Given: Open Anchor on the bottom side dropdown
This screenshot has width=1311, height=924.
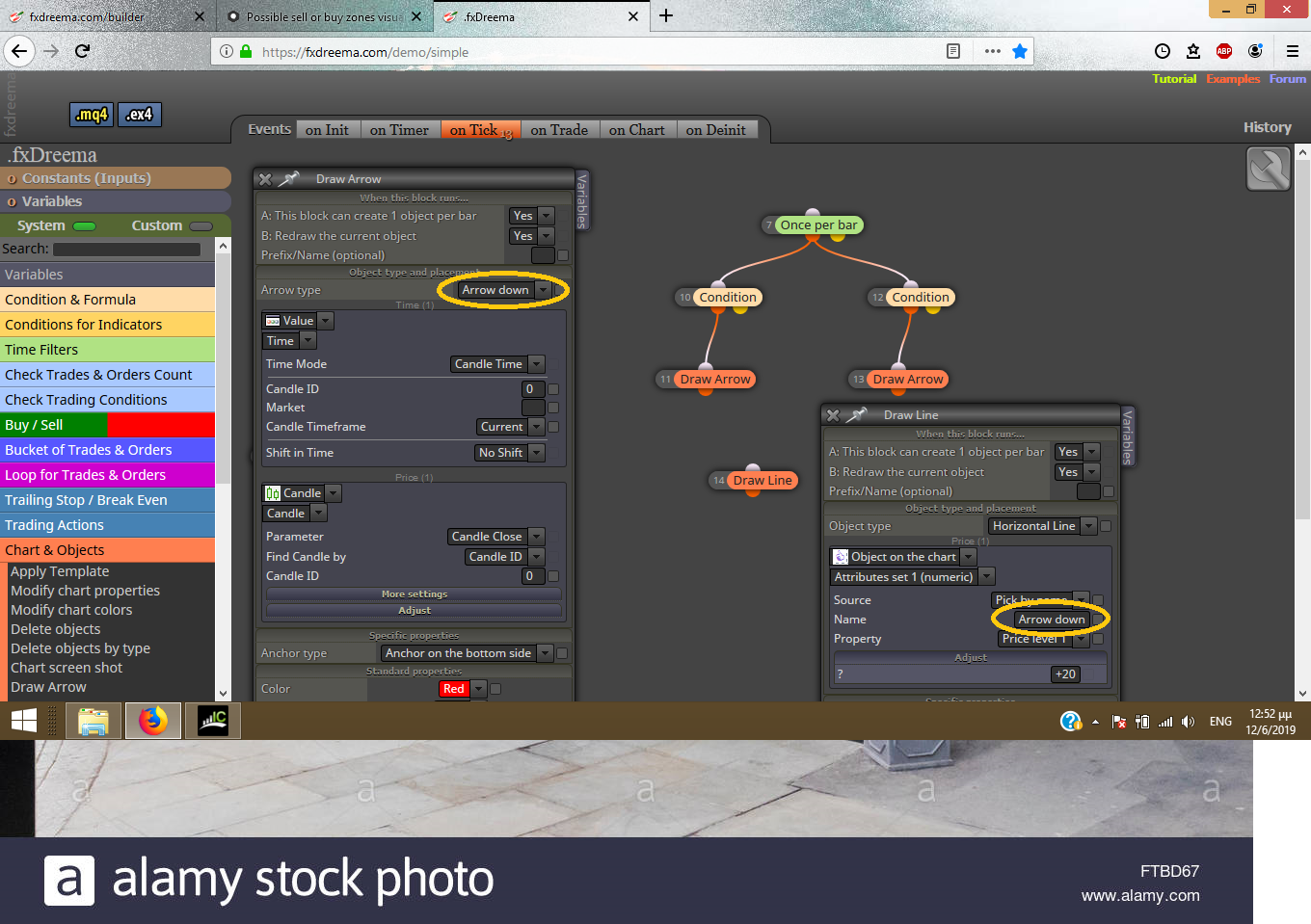Looking at the screenshot, I should [468, 653].
